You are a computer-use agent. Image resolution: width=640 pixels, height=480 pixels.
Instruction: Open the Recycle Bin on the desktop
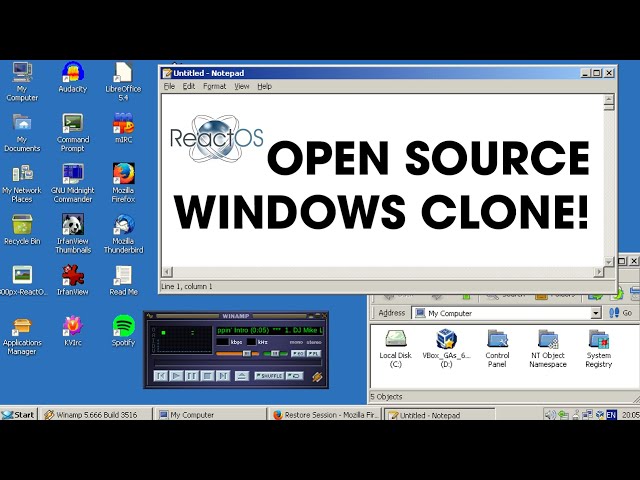22,229
